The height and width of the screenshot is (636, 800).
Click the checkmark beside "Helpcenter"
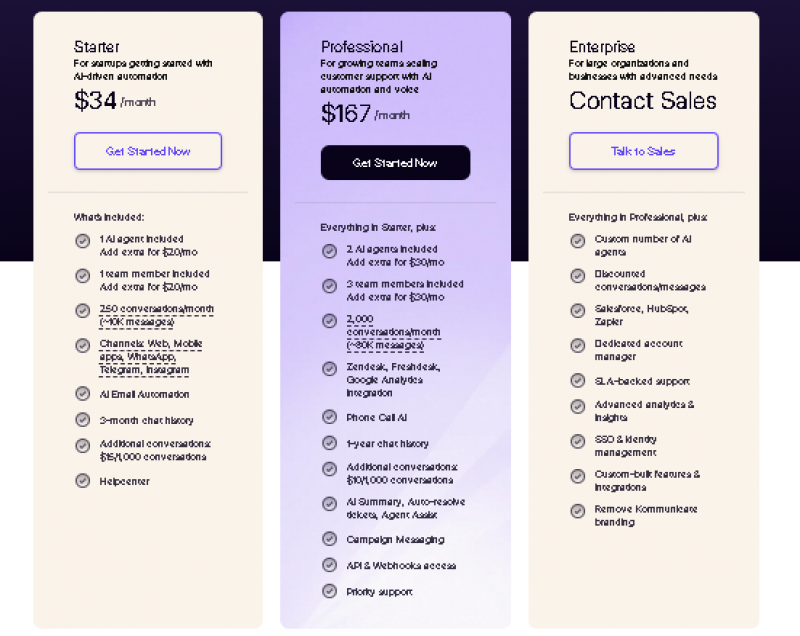(83, 481)
